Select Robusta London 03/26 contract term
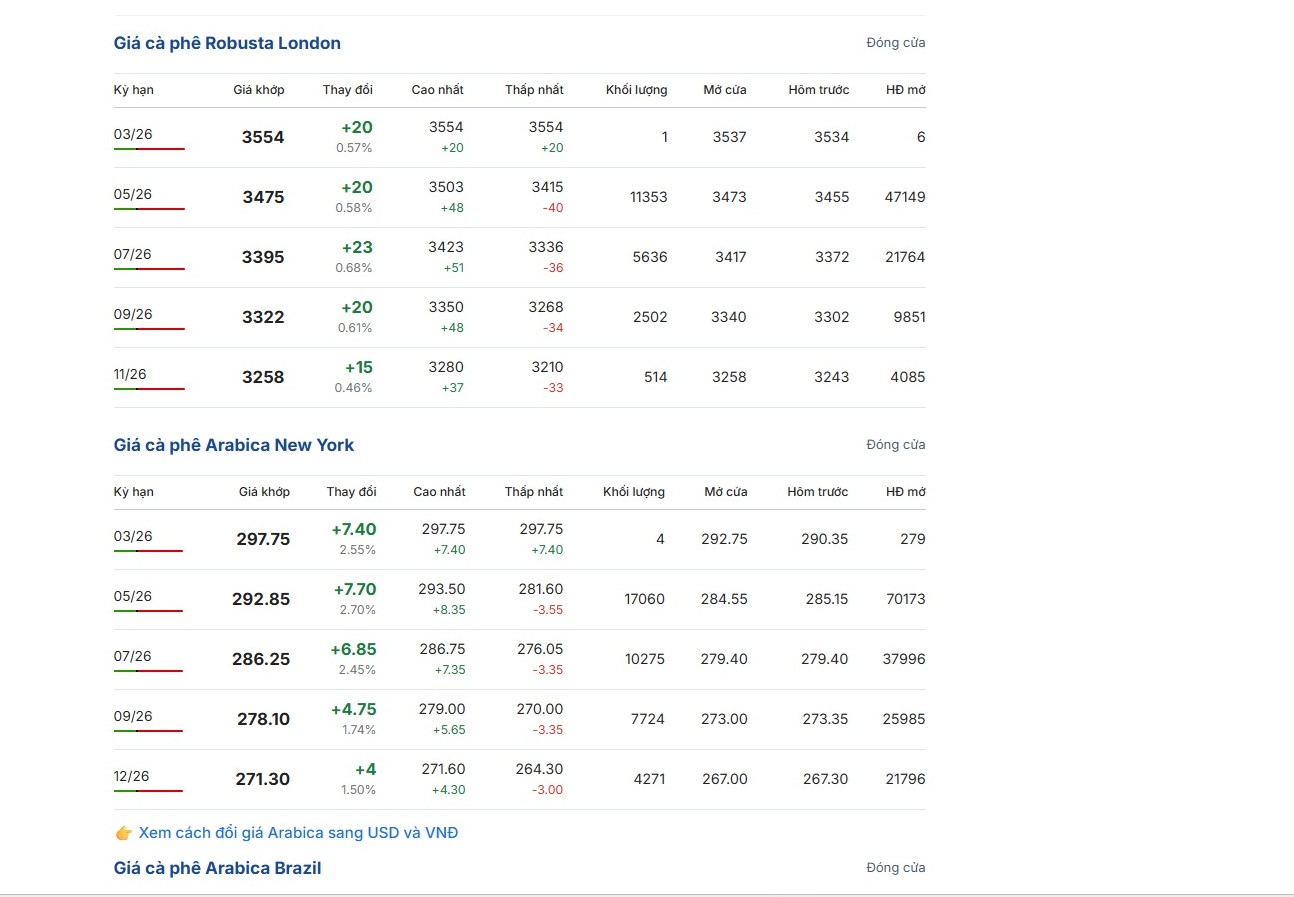1294x897 pixels. click(133, 135)
